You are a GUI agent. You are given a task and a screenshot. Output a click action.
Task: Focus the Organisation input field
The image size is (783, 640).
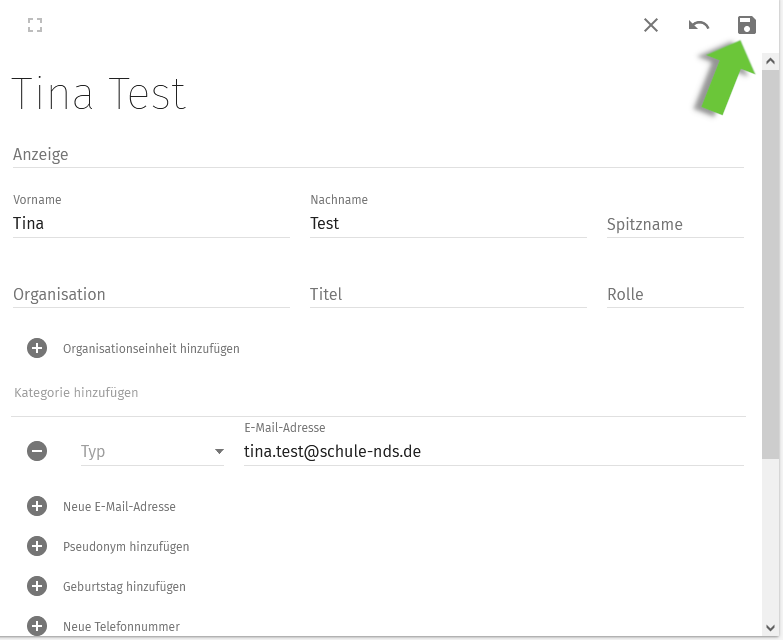pyautogui.click(x=151, y=294)
